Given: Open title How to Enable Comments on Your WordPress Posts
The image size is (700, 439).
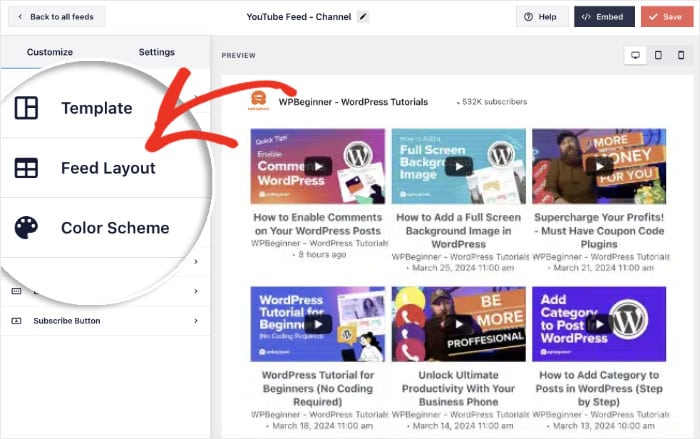Looking at the screenshot, I should tap(318, 224).
